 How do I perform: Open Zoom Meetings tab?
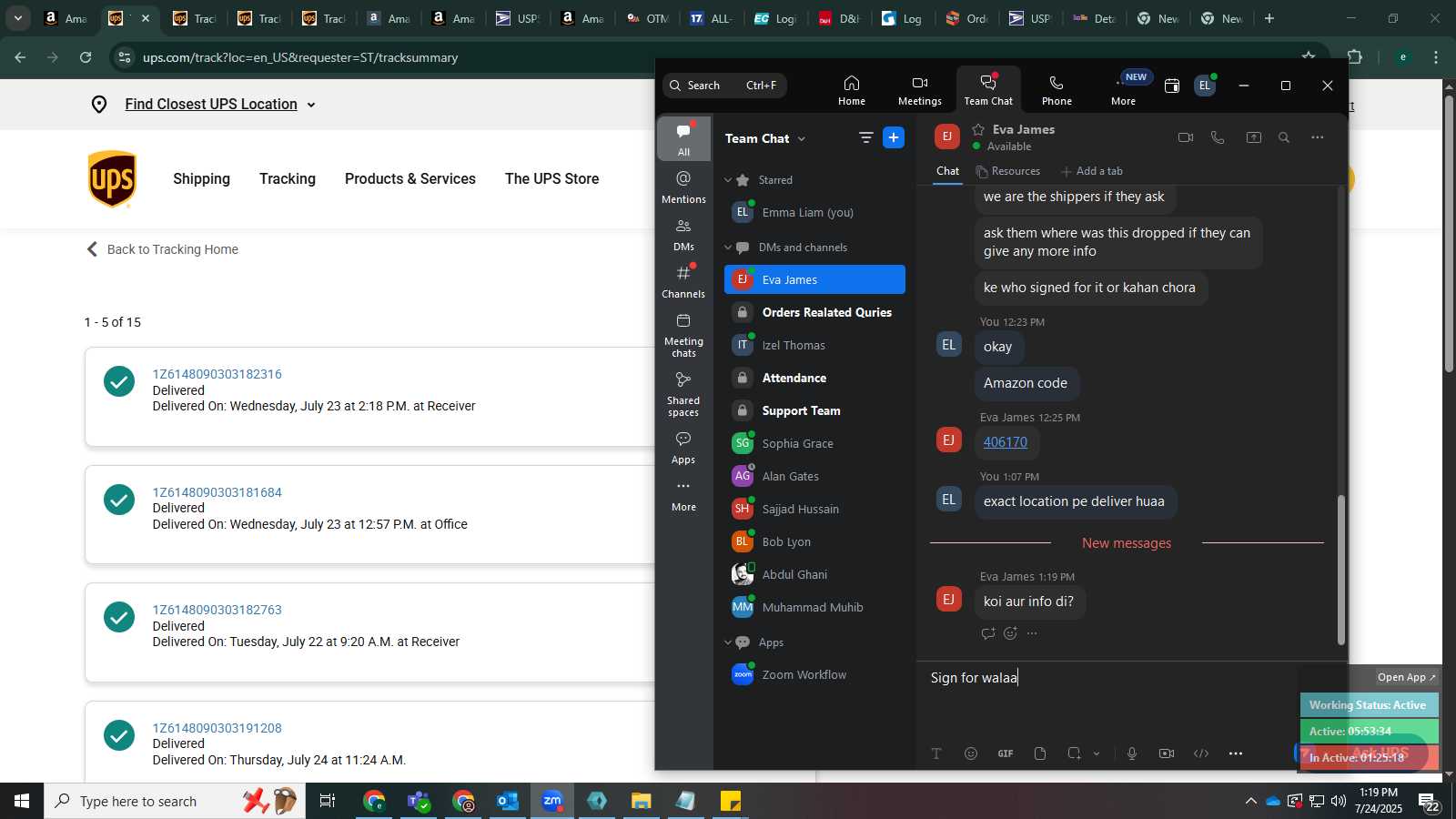919,90
